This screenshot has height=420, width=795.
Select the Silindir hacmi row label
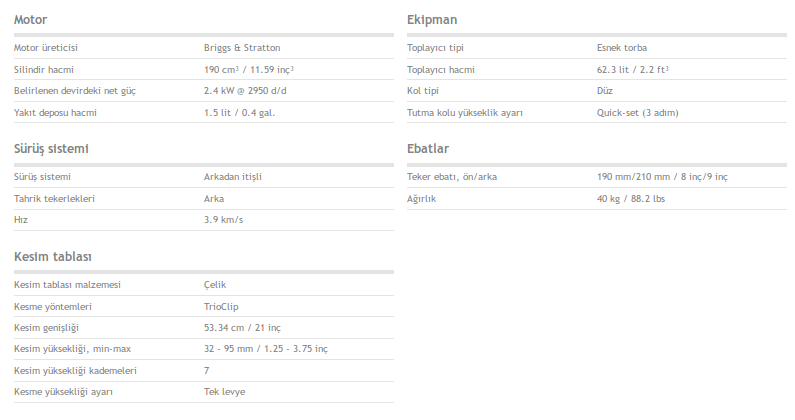(44, 70)
